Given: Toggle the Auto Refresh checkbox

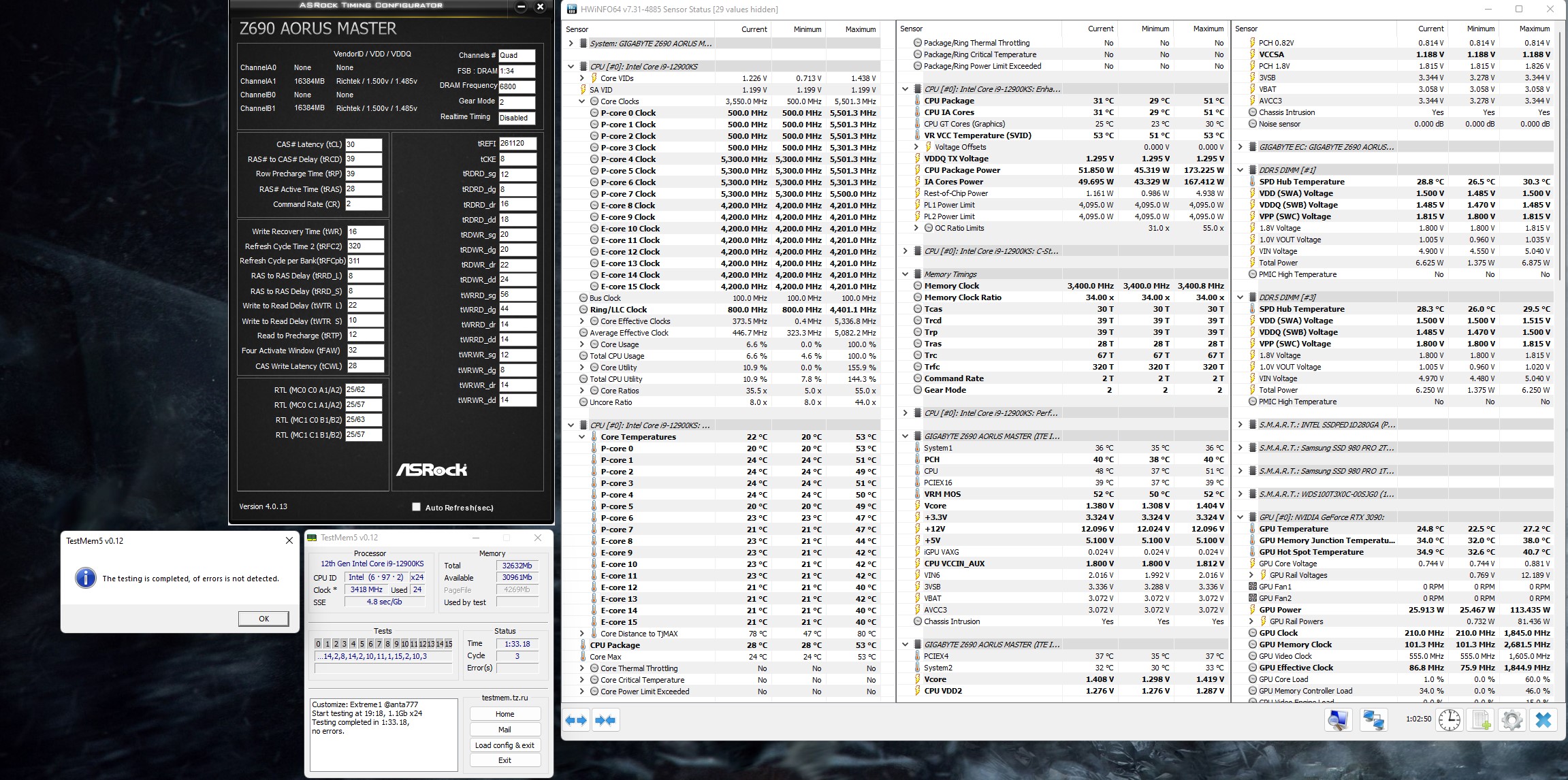Looking at the screenshot, I should point(416,507).
